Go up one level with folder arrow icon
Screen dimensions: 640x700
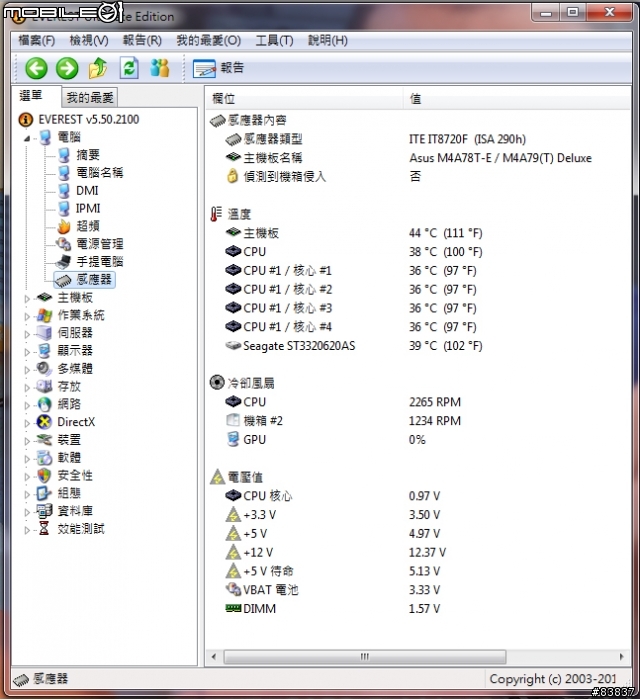(98, 68)
